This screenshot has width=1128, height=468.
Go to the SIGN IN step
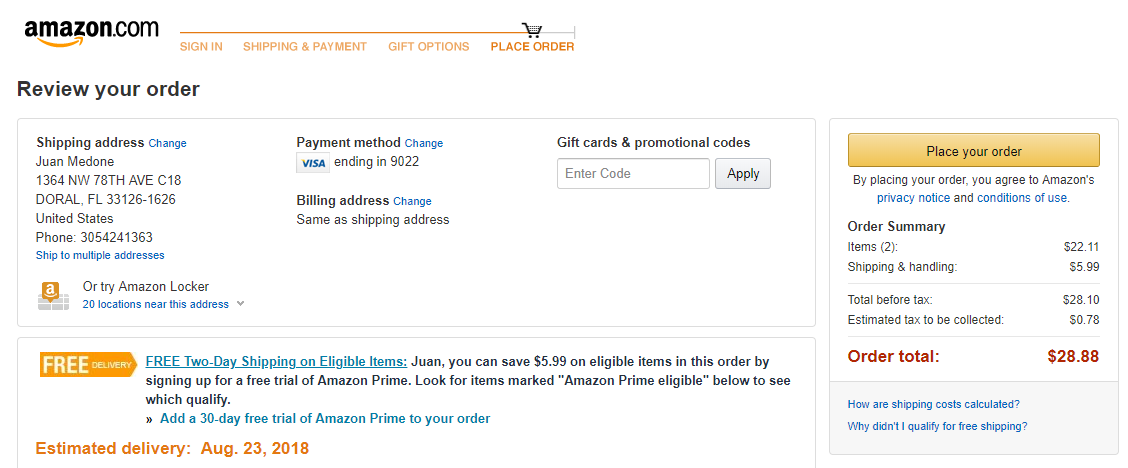click(x=201, y=47)
